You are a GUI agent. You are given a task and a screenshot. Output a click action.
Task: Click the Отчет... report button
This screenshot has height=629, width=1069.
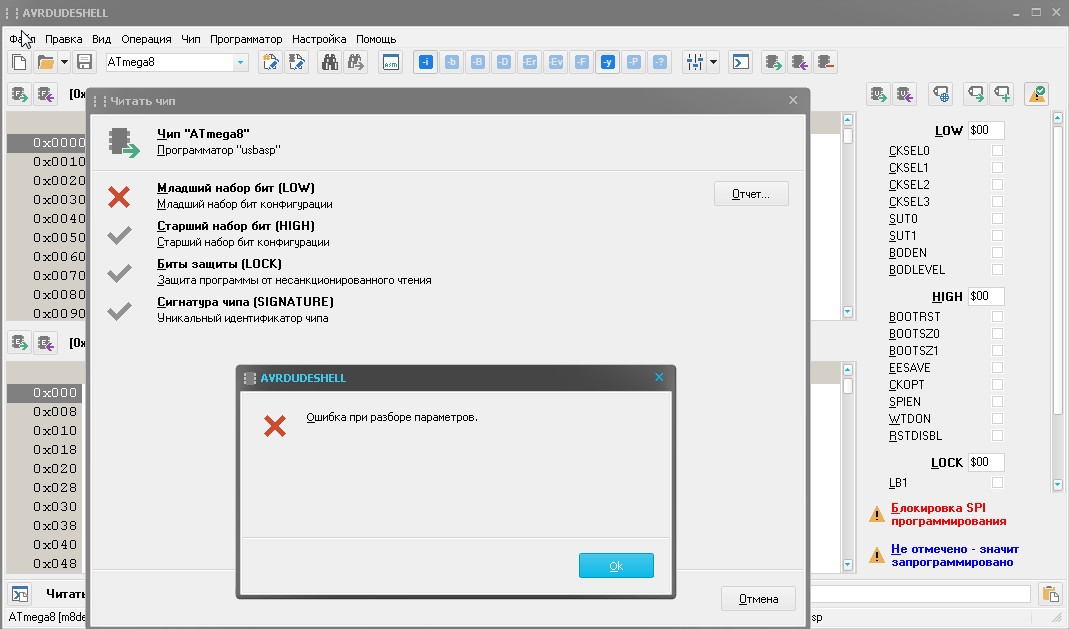click(751, 194)
